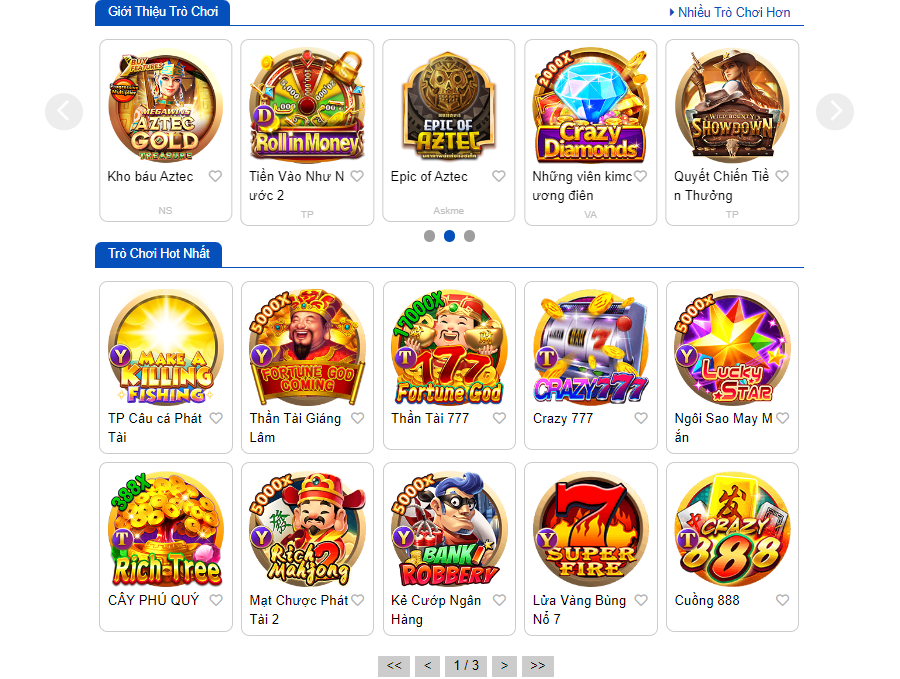Open the Crazy 888 game thumbnail
Viewport: 900px width, 679px height.
coord(732,530)
